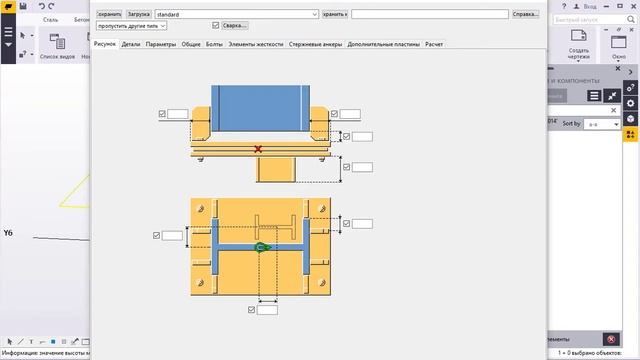This screenshot has height=360, width=640.
Task: Expand side pane with the chevron arrow
Action: tap(631, 72)
